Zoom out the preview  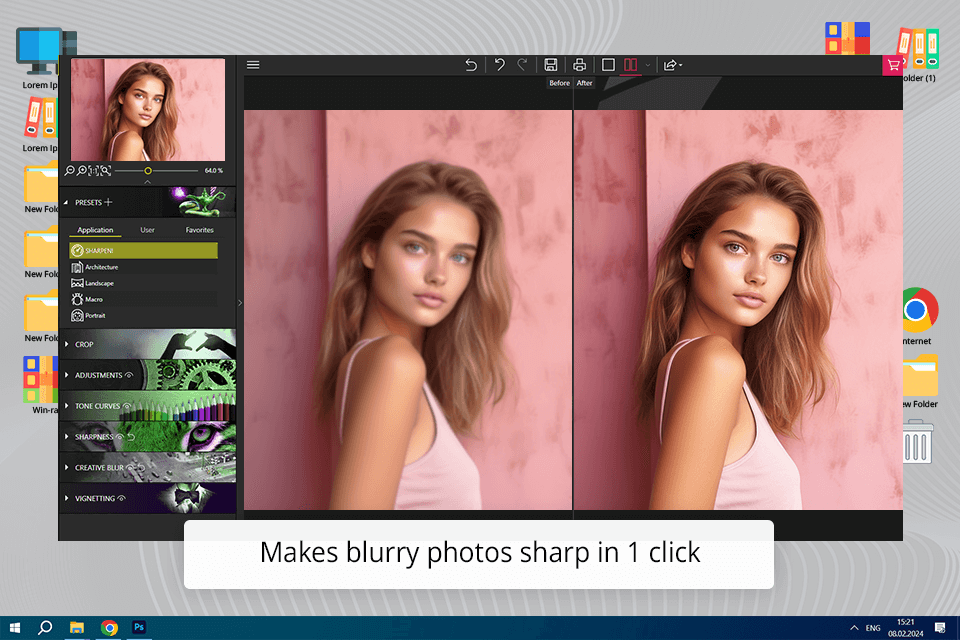point(70,171)
